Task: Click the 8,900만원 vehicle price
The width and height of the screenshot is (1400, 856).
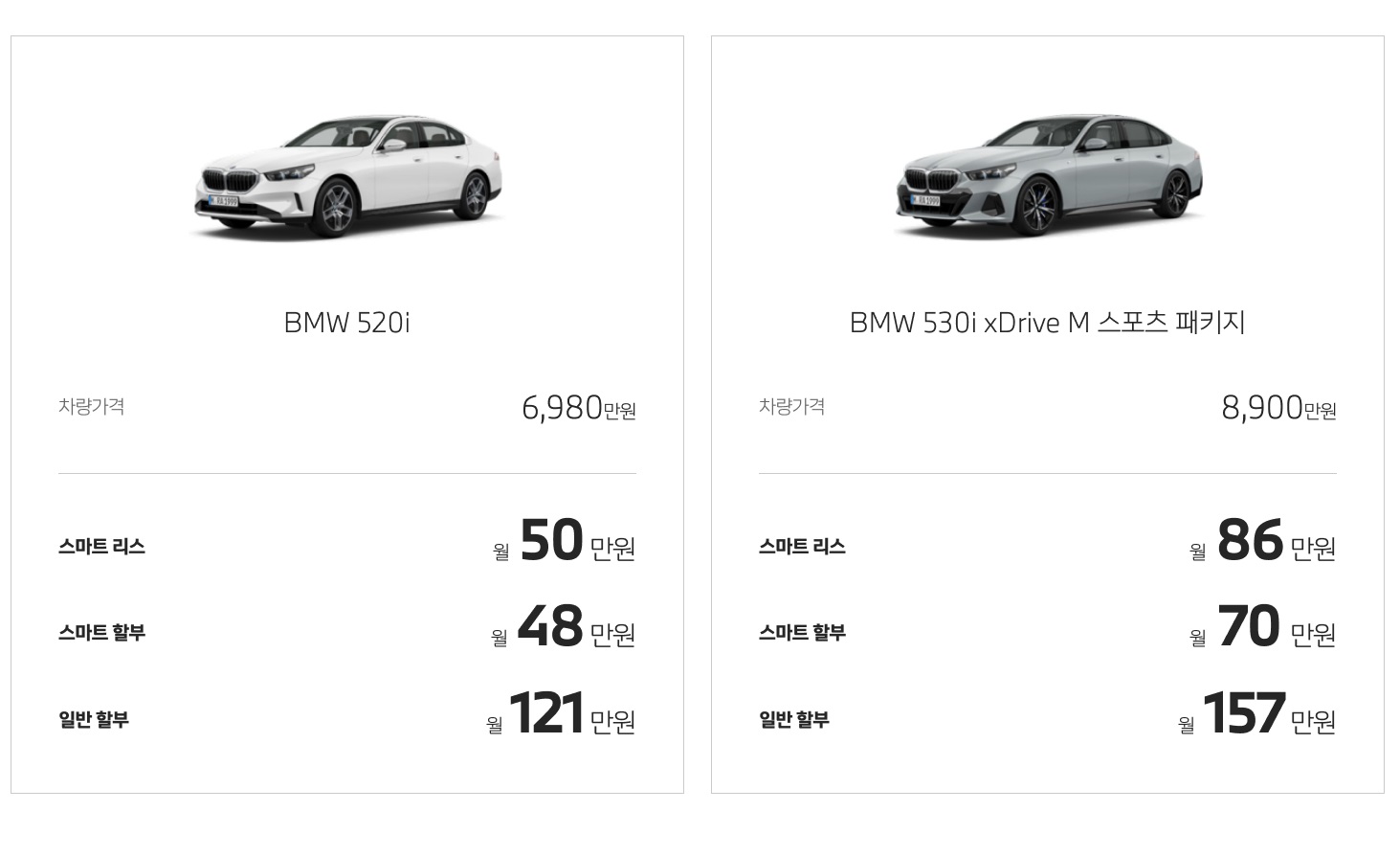Action: [1278, 409]
